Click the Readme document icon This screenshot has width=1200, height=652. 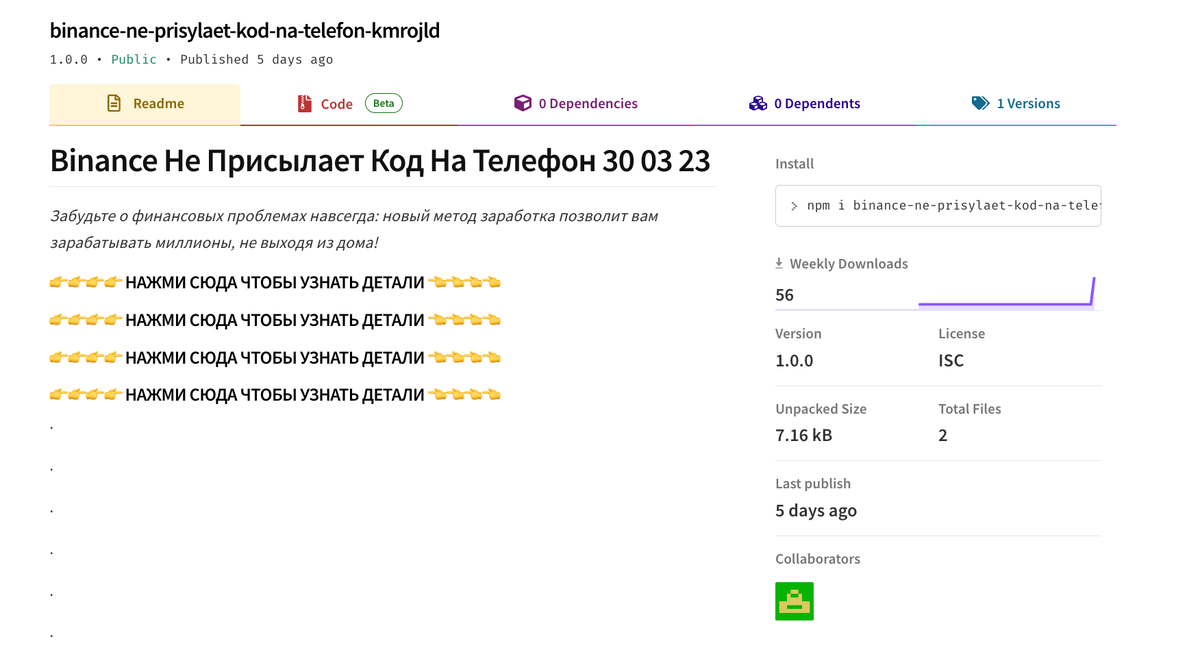tap(113, 103)
